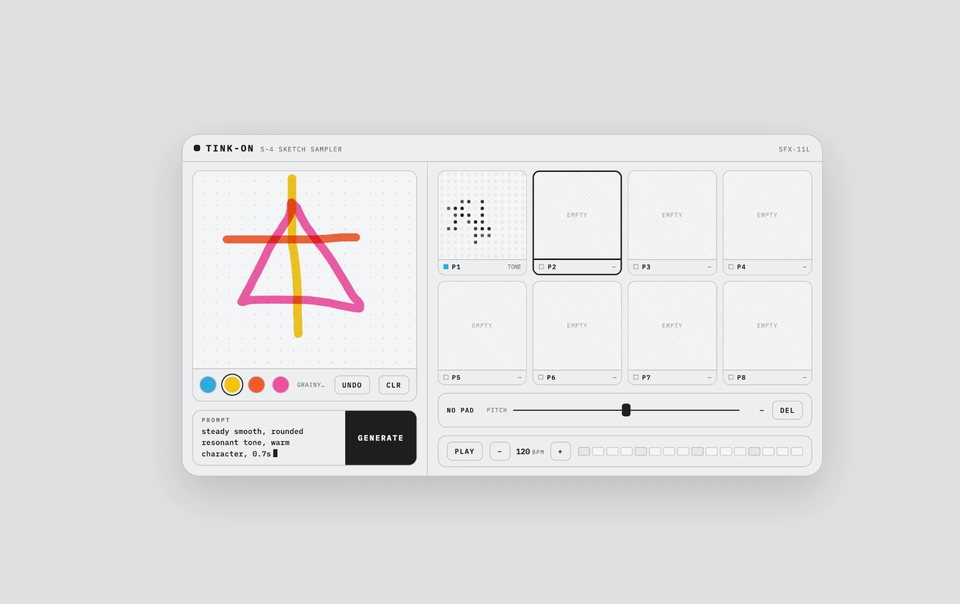Pick the blue brush color
The image size is (960, 604).
[208, 385]
